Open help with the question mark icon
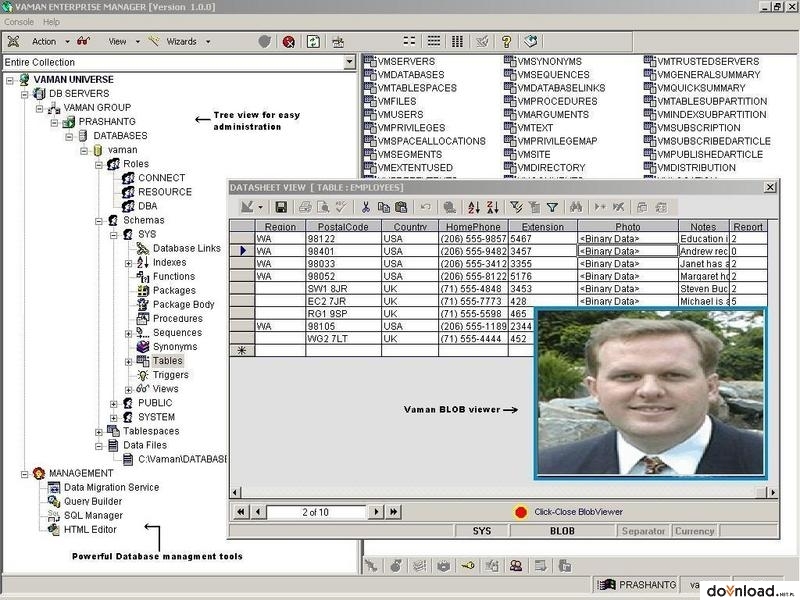Screen dimensions: 800x600 [506, 41]
